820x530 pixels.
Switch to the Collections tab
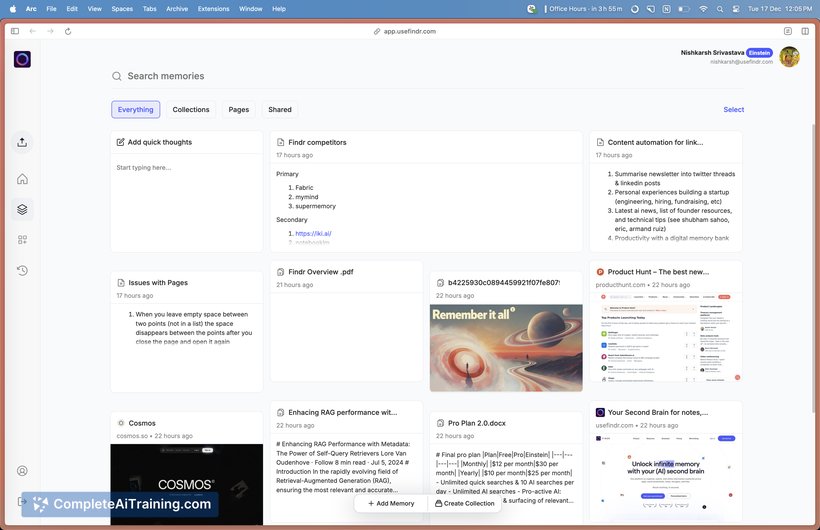coord(191,109)
